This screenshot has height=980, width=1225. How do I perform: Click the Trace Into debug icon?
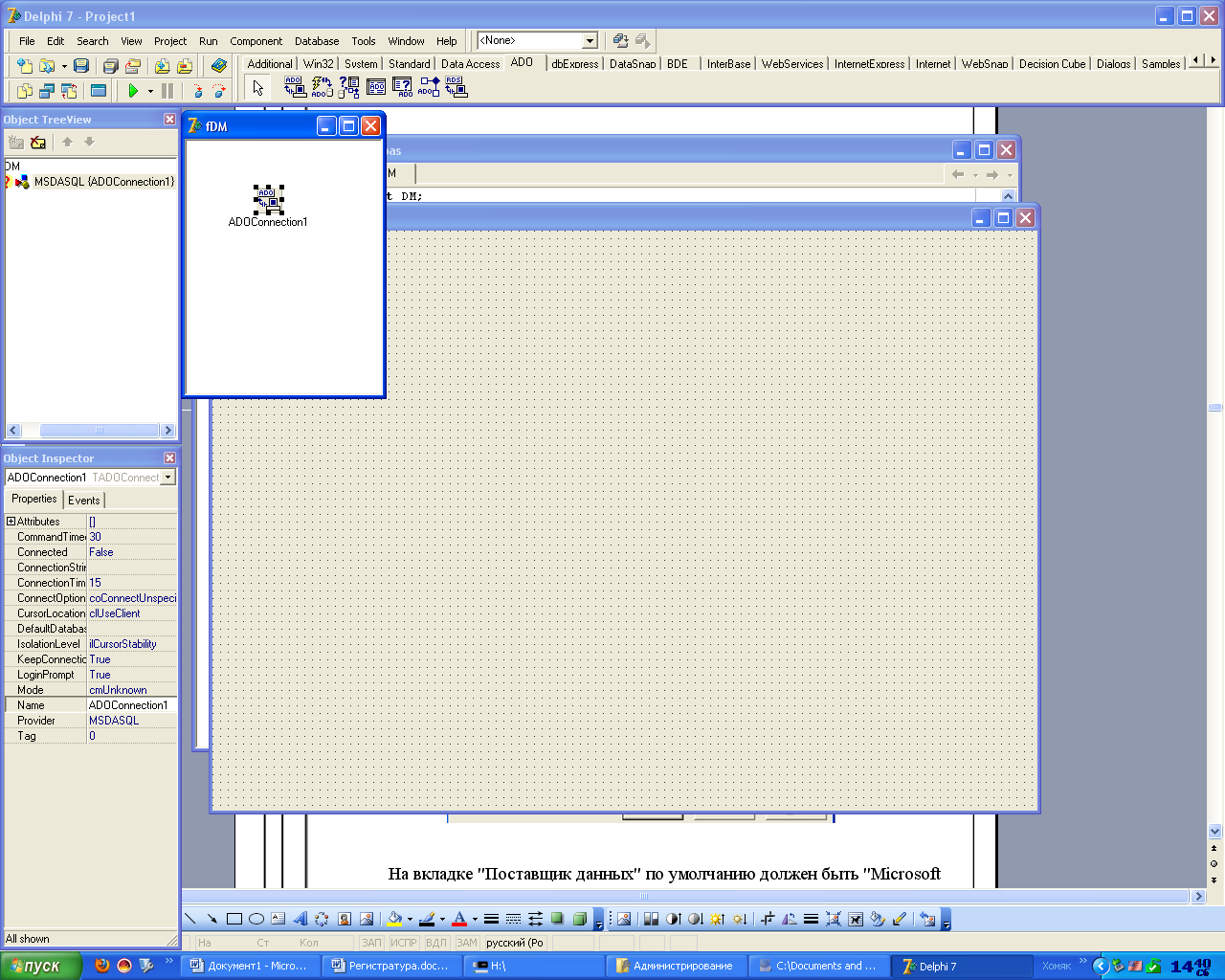coord(197,91)
